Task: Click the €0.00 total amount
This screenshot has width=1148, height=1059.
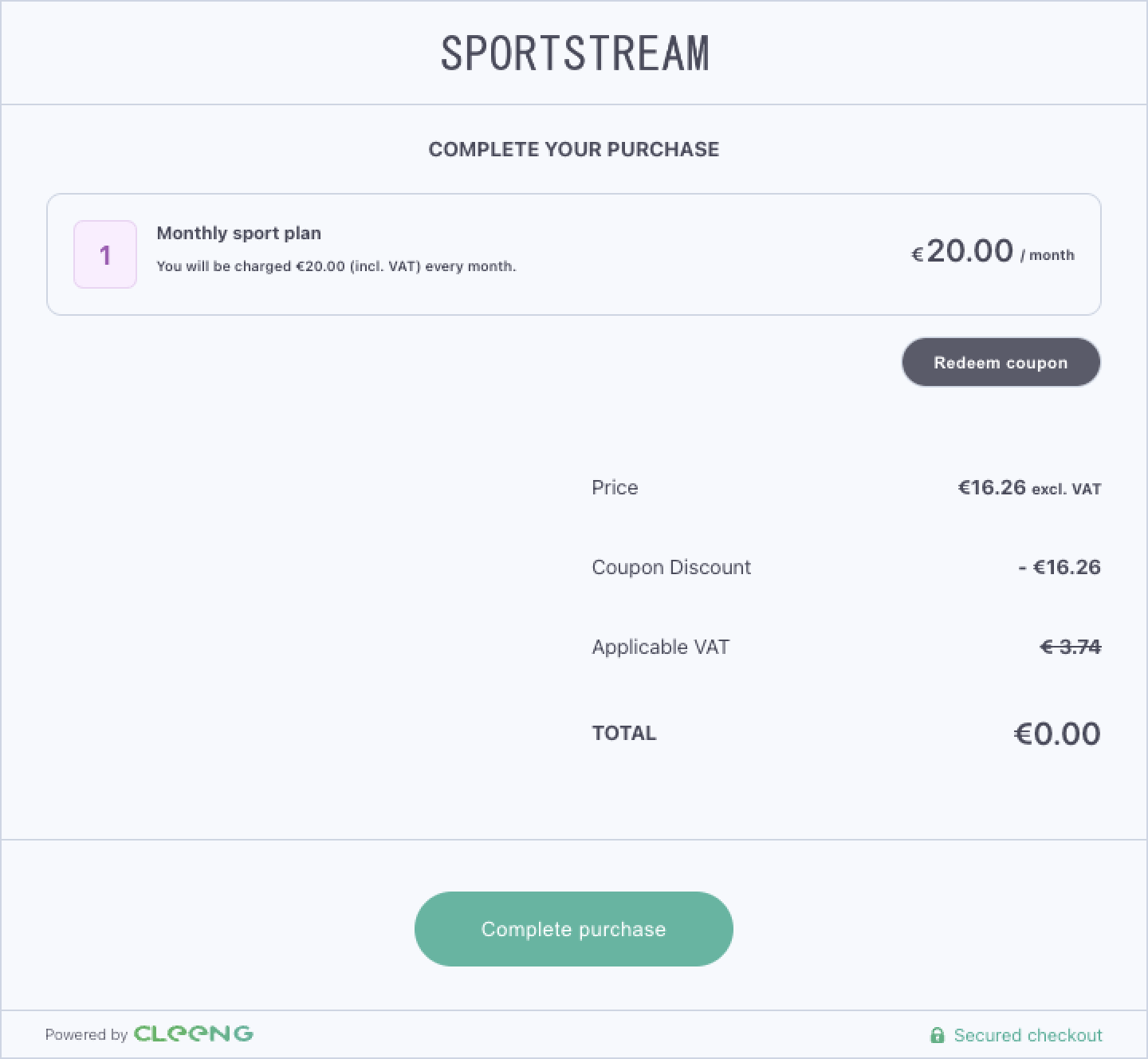Action: click(x=1057, y=734)
